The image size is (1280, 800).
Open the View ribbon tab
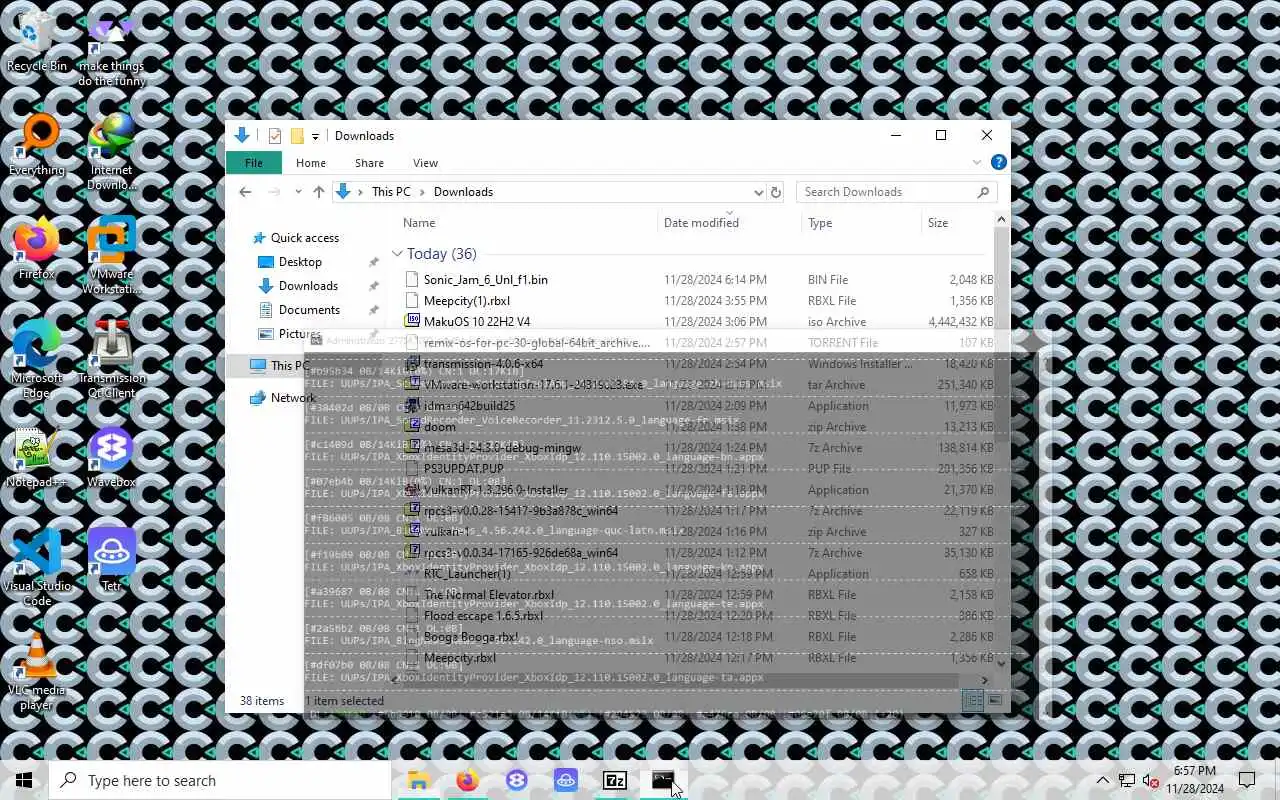(x=425, y=163)
